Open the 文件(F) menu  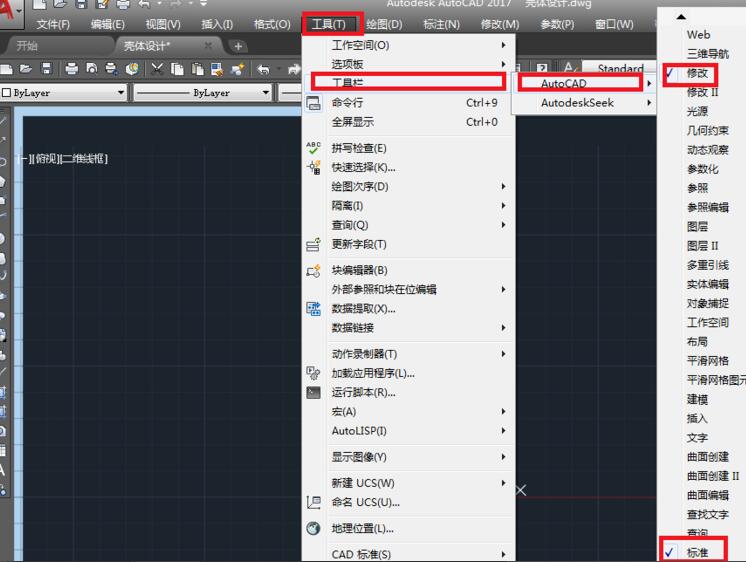coord(53,24)
